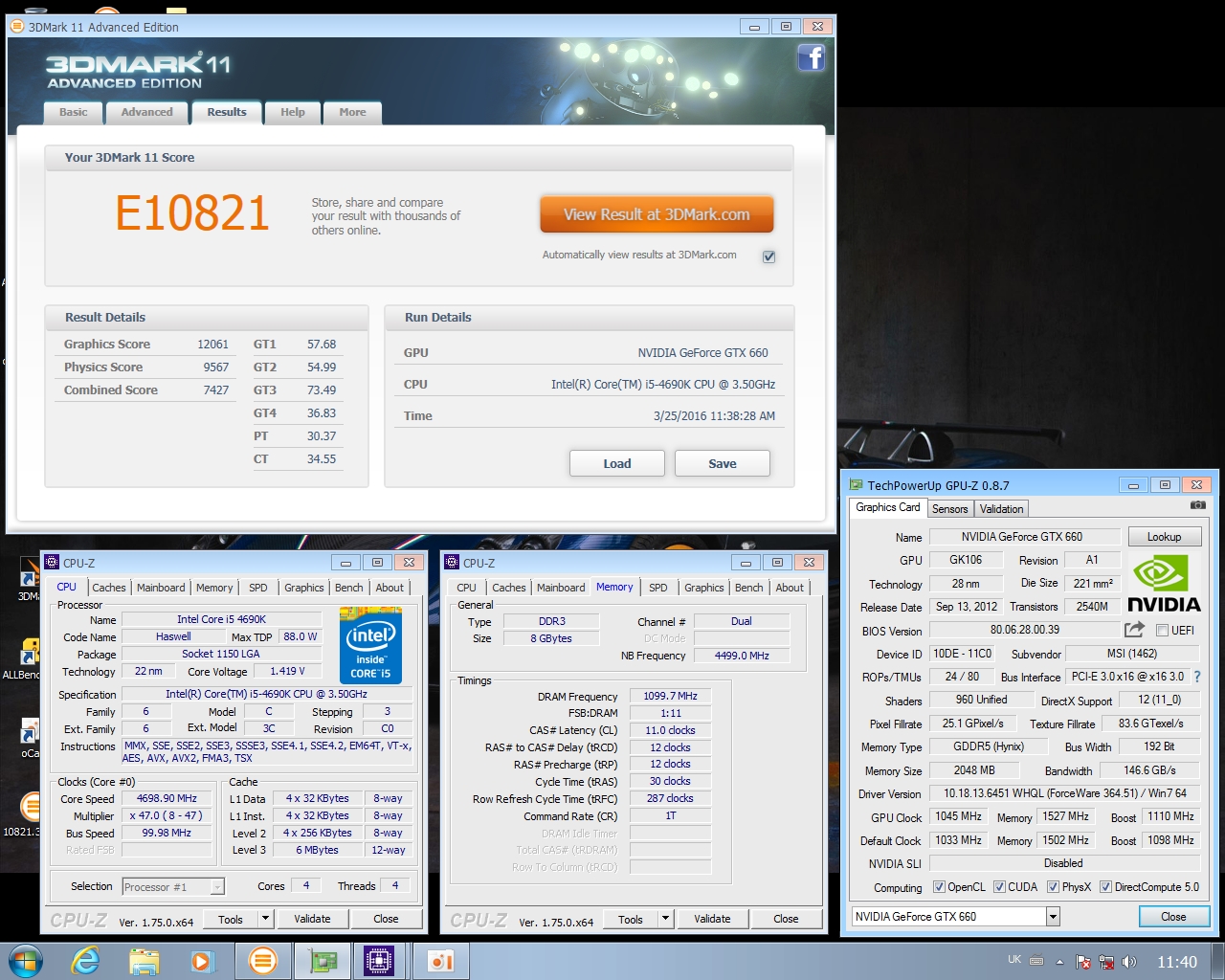
Task: Click the NB Frequency value 4499.0 MHz
Action: 742,656
